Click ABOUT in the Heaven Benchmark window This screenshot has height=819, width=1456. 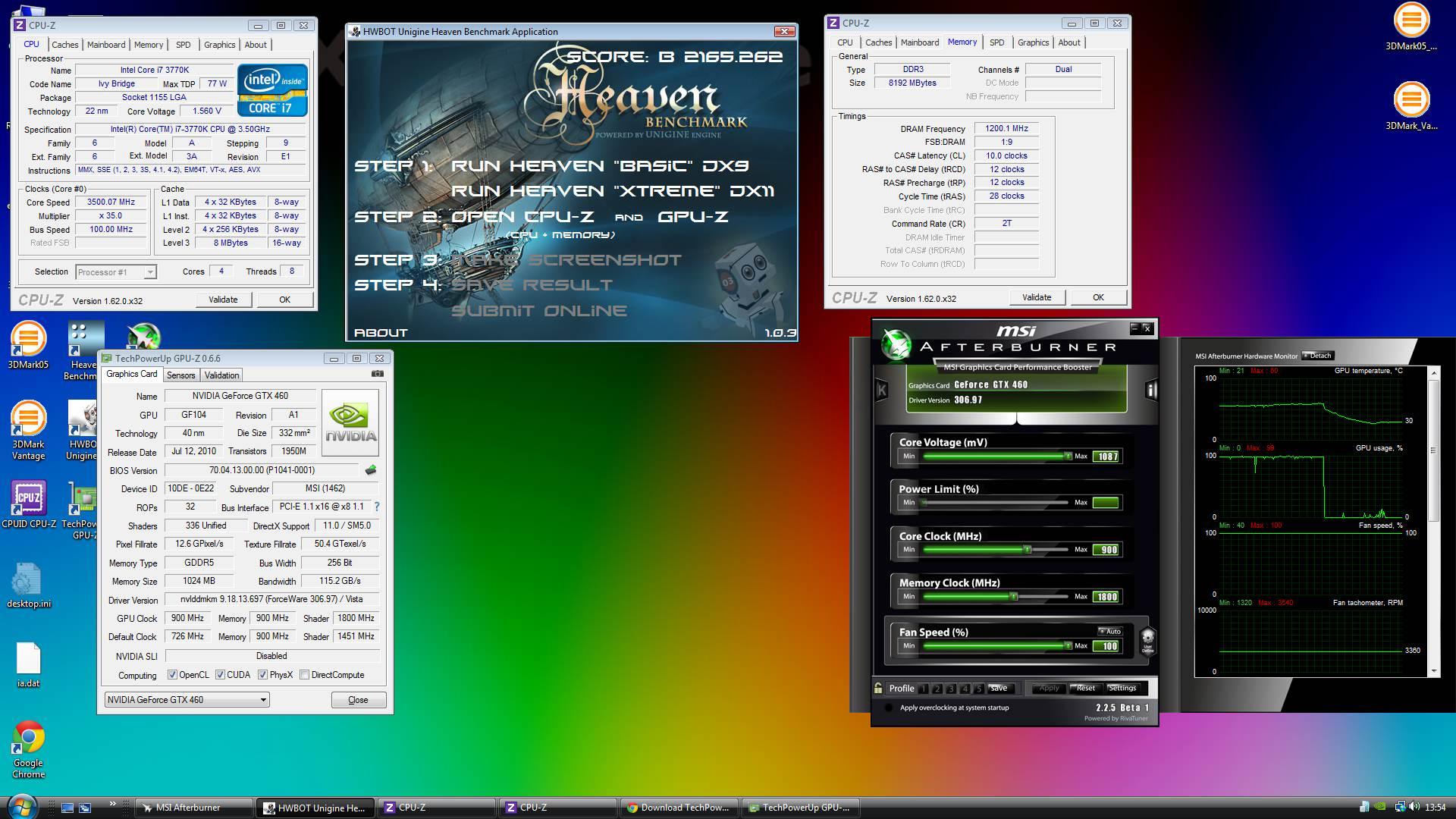(x=381, y=332)
